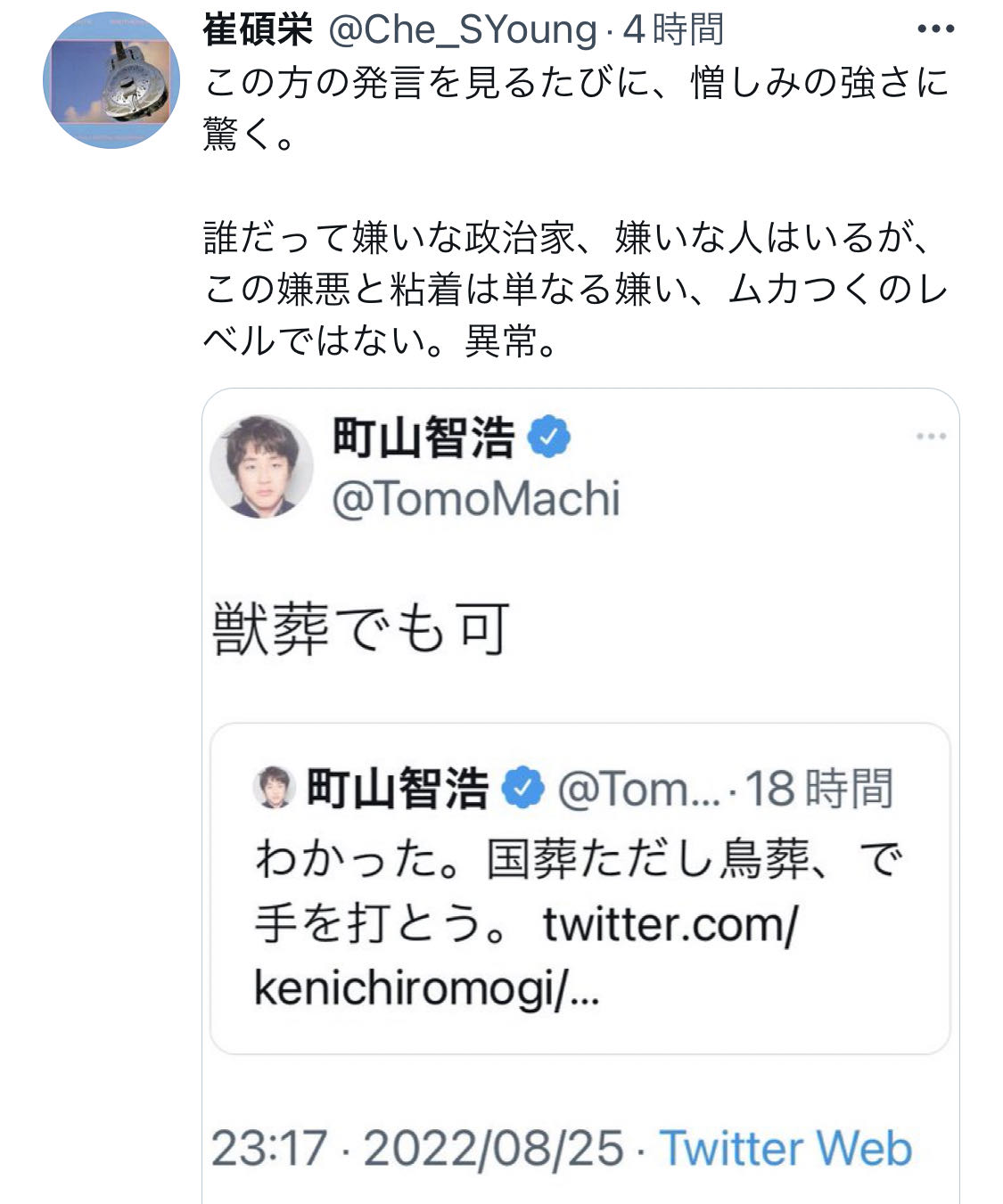Click the 18時間 timestamp in the quoted tweet

point(818,789)
